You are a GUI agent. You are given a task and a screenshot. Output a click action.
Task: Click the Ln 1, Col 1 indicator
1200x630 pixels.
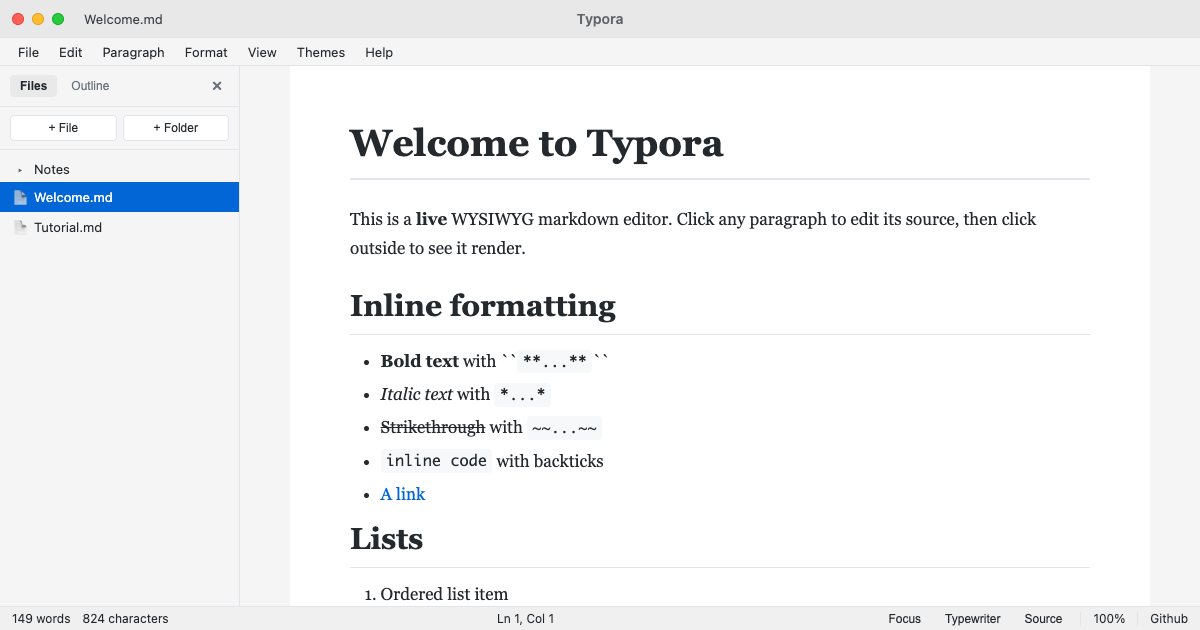pyautogui.click(x=525, y=619)
